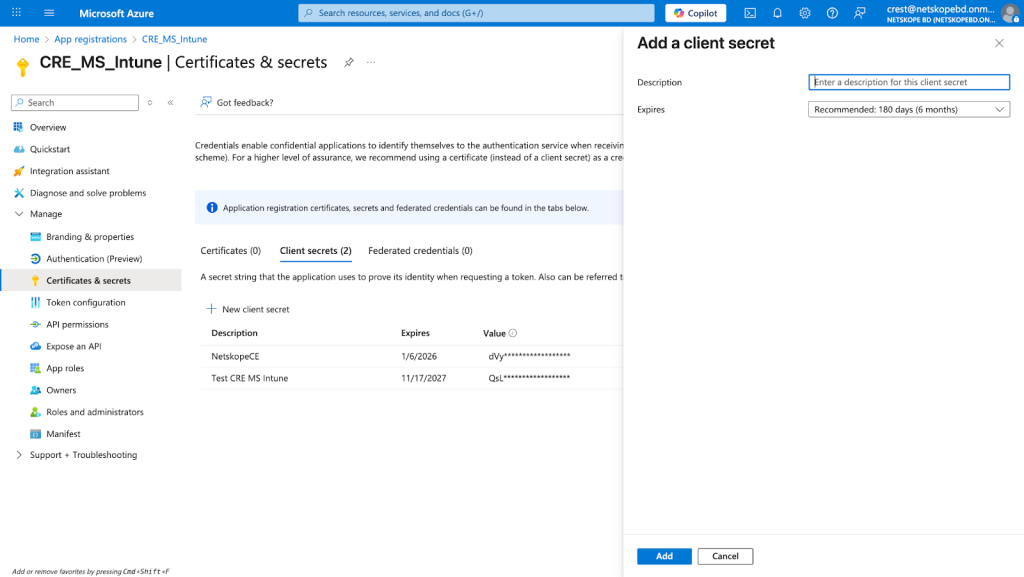Click the Add button

[x=664, y=556]
